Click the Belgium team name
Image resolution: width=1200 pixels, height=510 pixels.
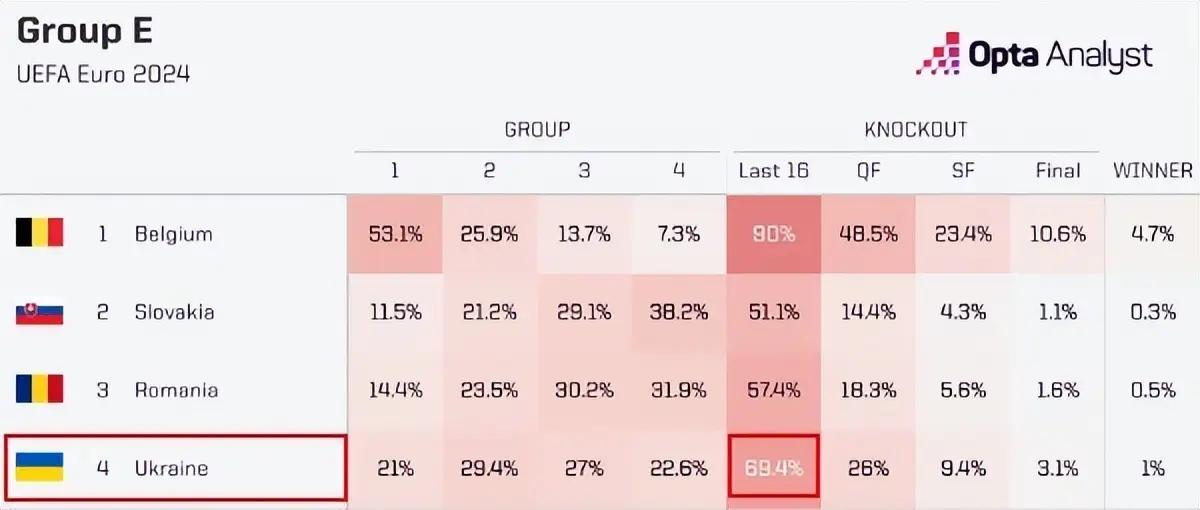173,235
